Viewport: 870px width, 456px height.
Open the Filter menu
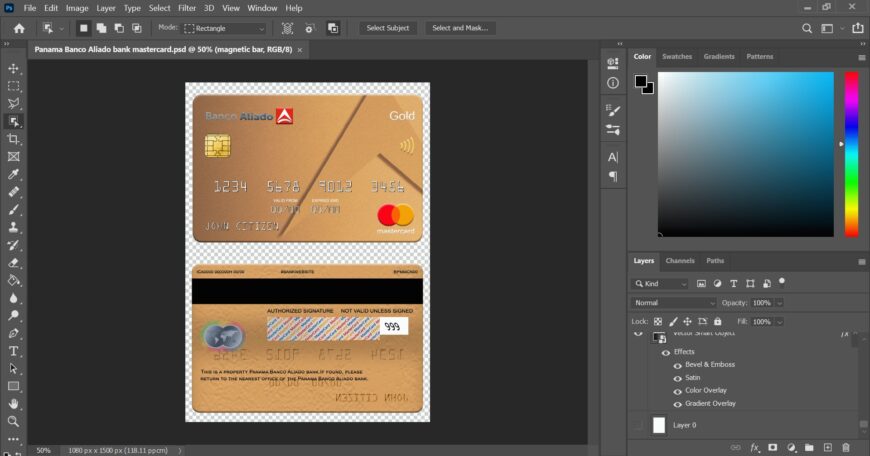[187, 8]
